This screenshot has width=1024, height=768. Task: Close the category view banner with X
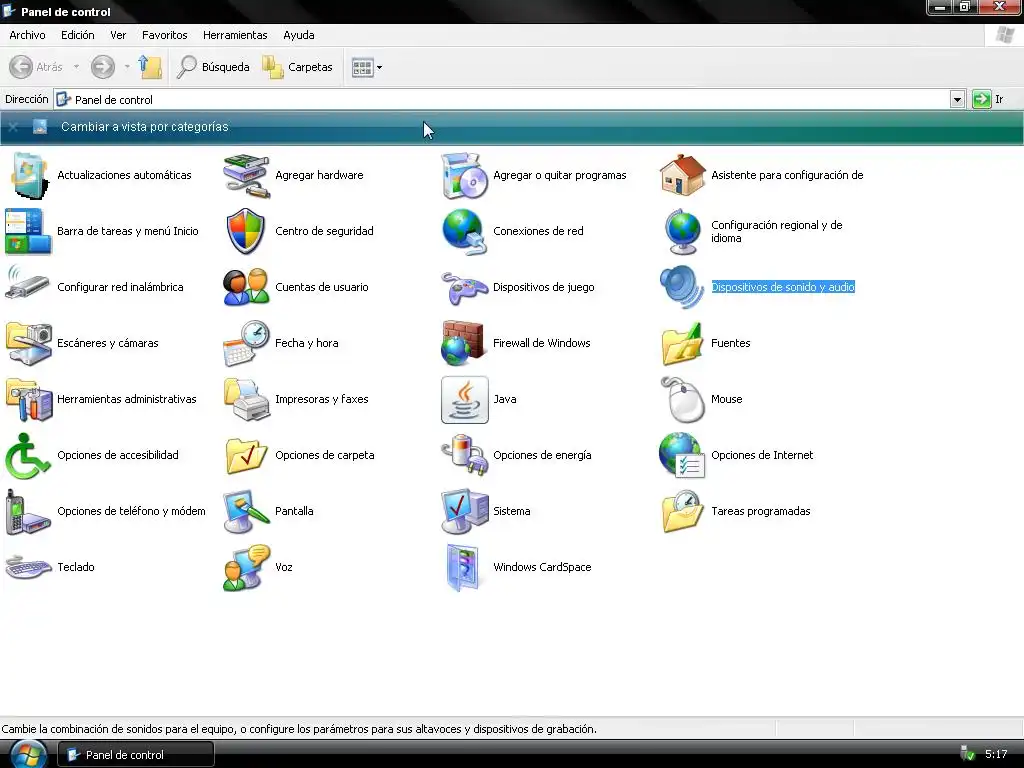point(13,127)
